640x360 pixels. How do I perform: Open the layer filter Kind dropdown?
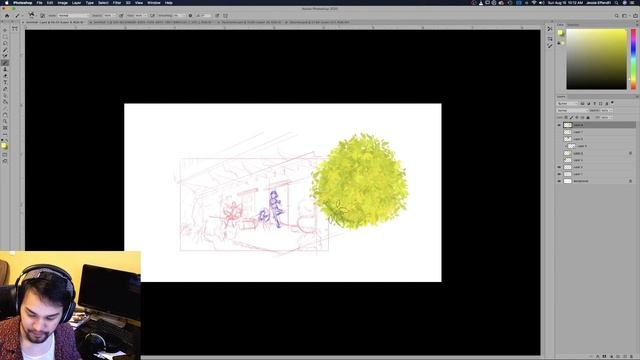pyautogui.click(x=568, y=104)
